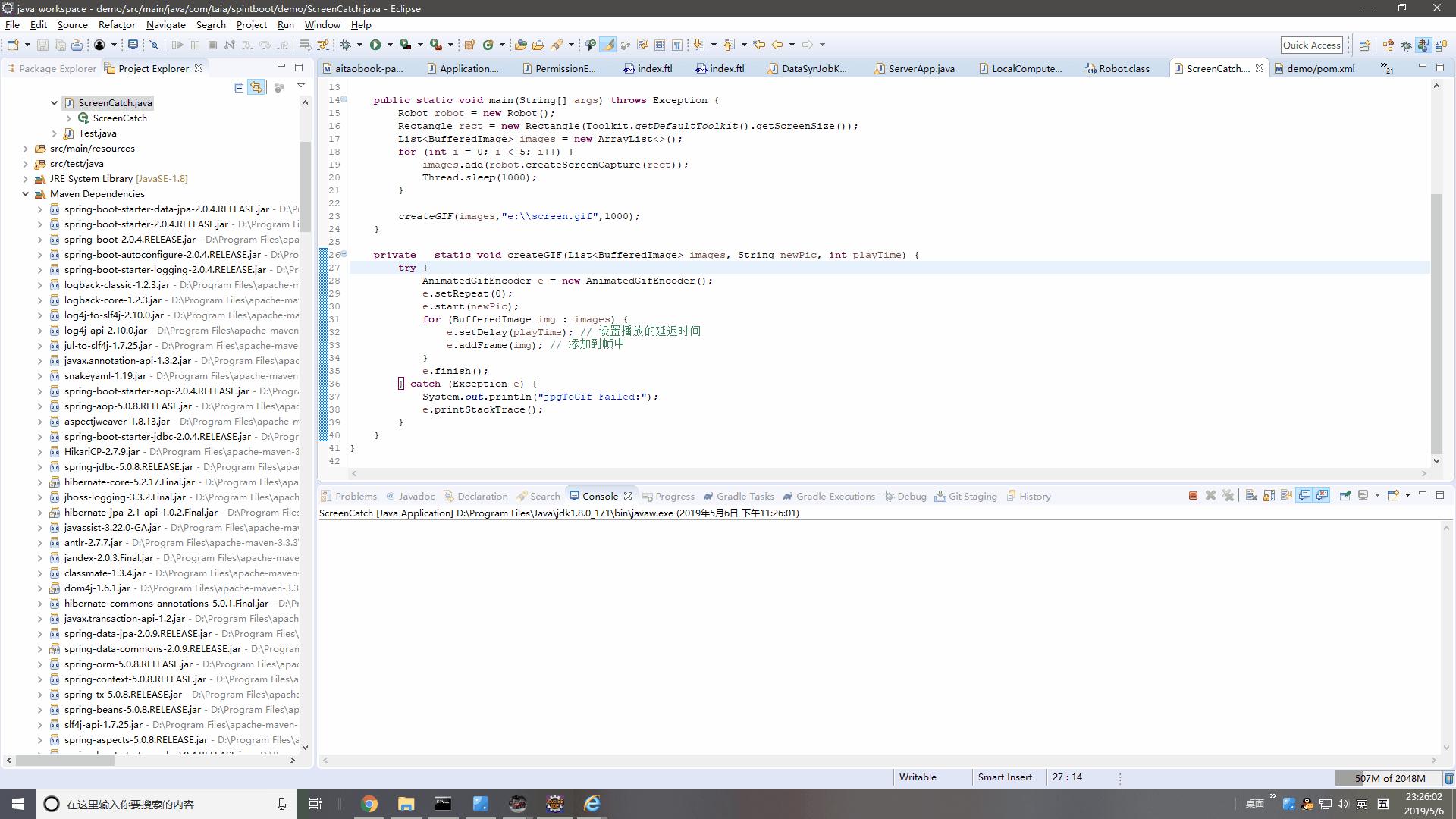The width and height of the screenshot is (1456, 819).
Task: Switch to Git Staging view tab
Action: [966, 496]
